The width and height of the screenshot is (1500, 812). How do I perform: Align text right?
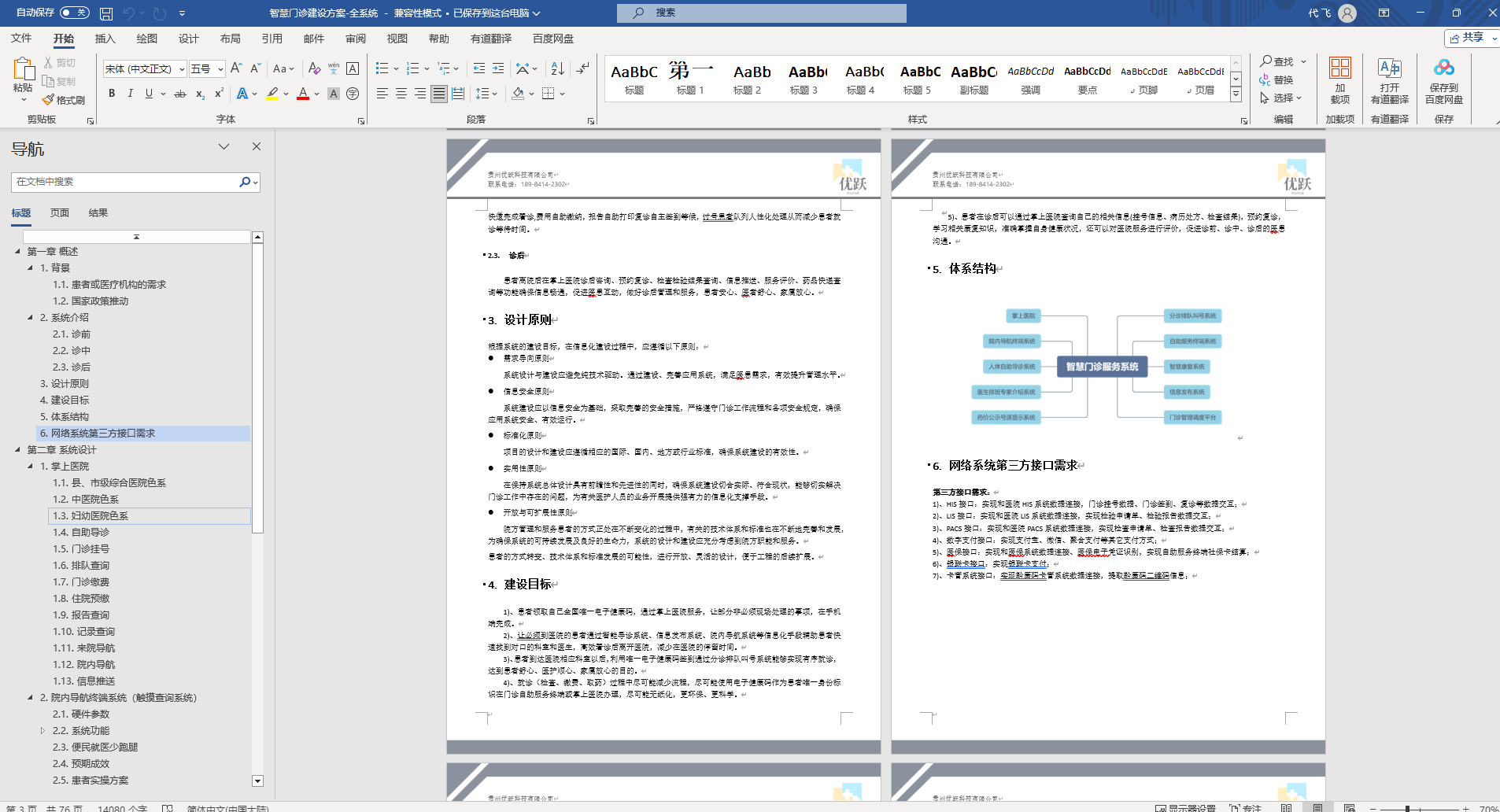pos(420,94)
